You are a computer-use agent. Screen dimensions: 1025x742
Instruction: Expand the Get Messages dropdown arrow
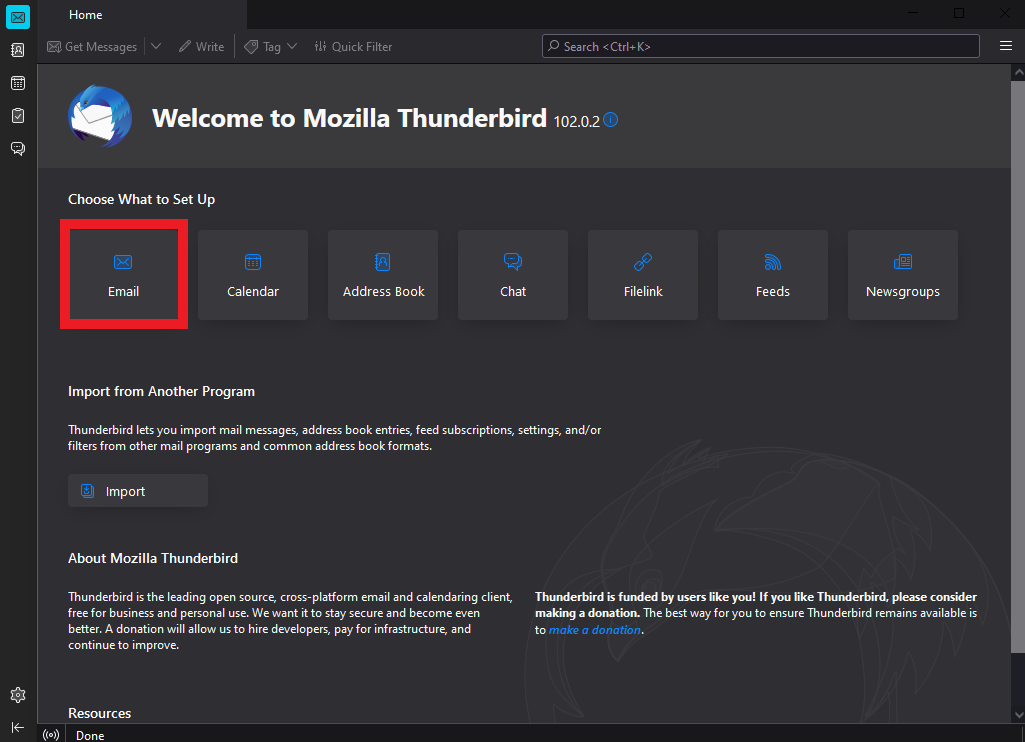[156, 47]
